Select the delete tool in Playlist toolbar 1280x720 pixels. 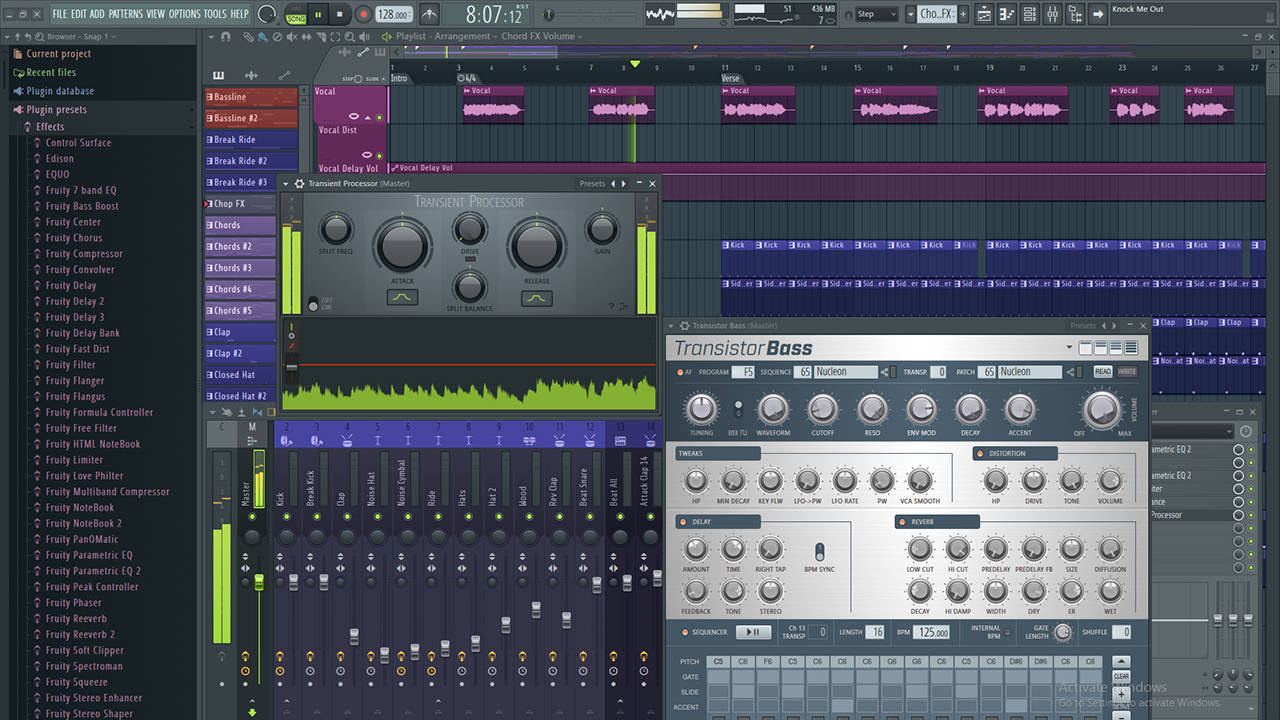[277, 37]
